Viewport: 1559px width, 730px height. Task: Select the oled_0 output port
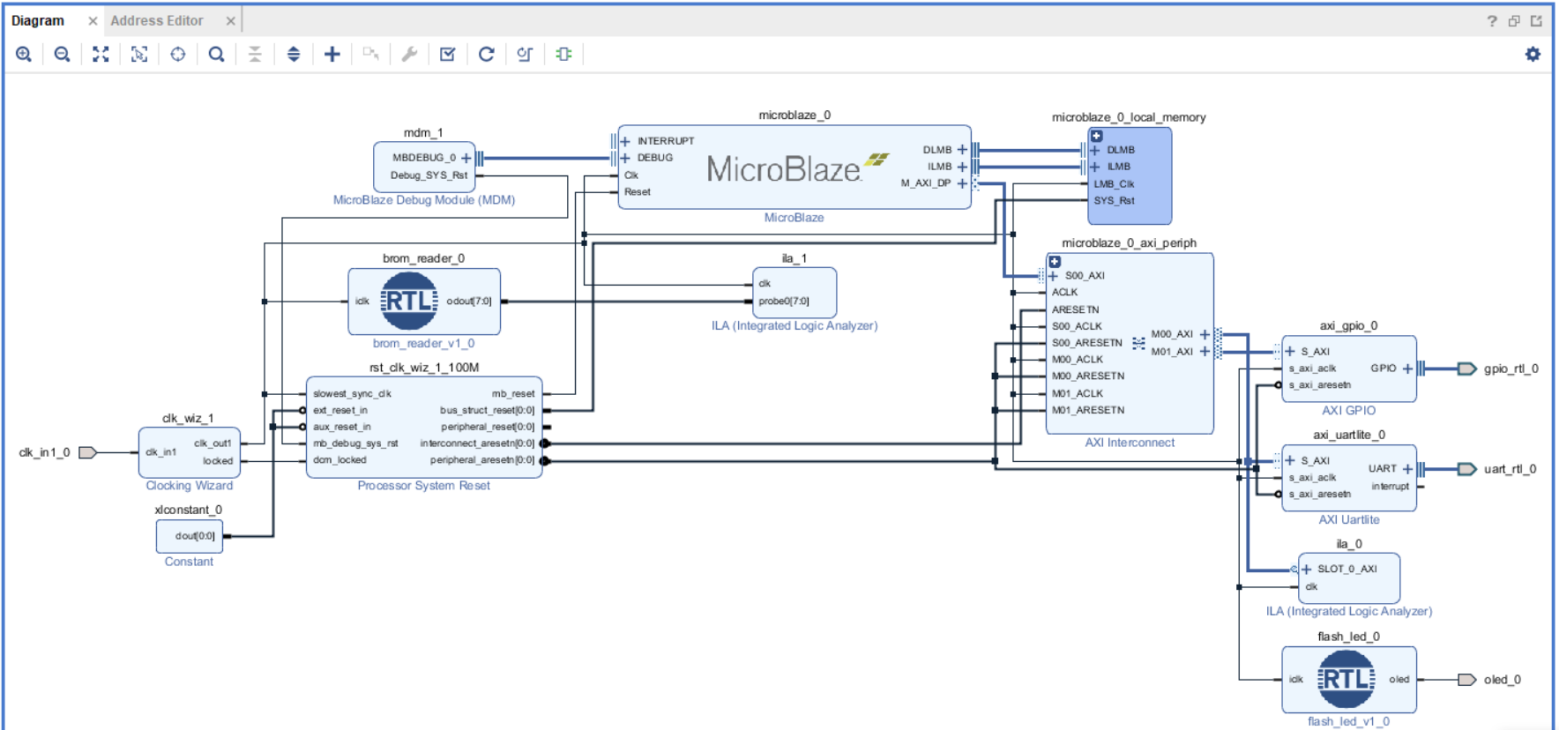(x=1466, y=680)
